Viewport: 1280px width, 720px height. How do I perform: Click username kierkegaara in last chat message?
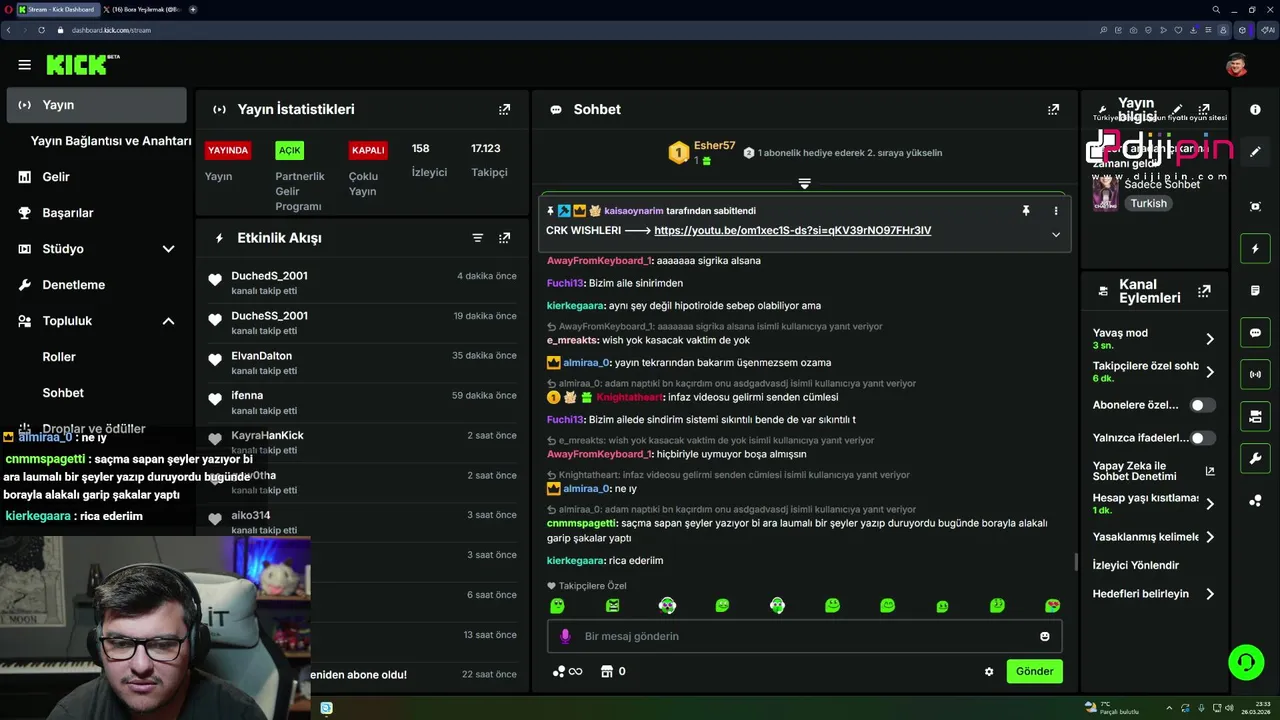click(x=575, y=560)
